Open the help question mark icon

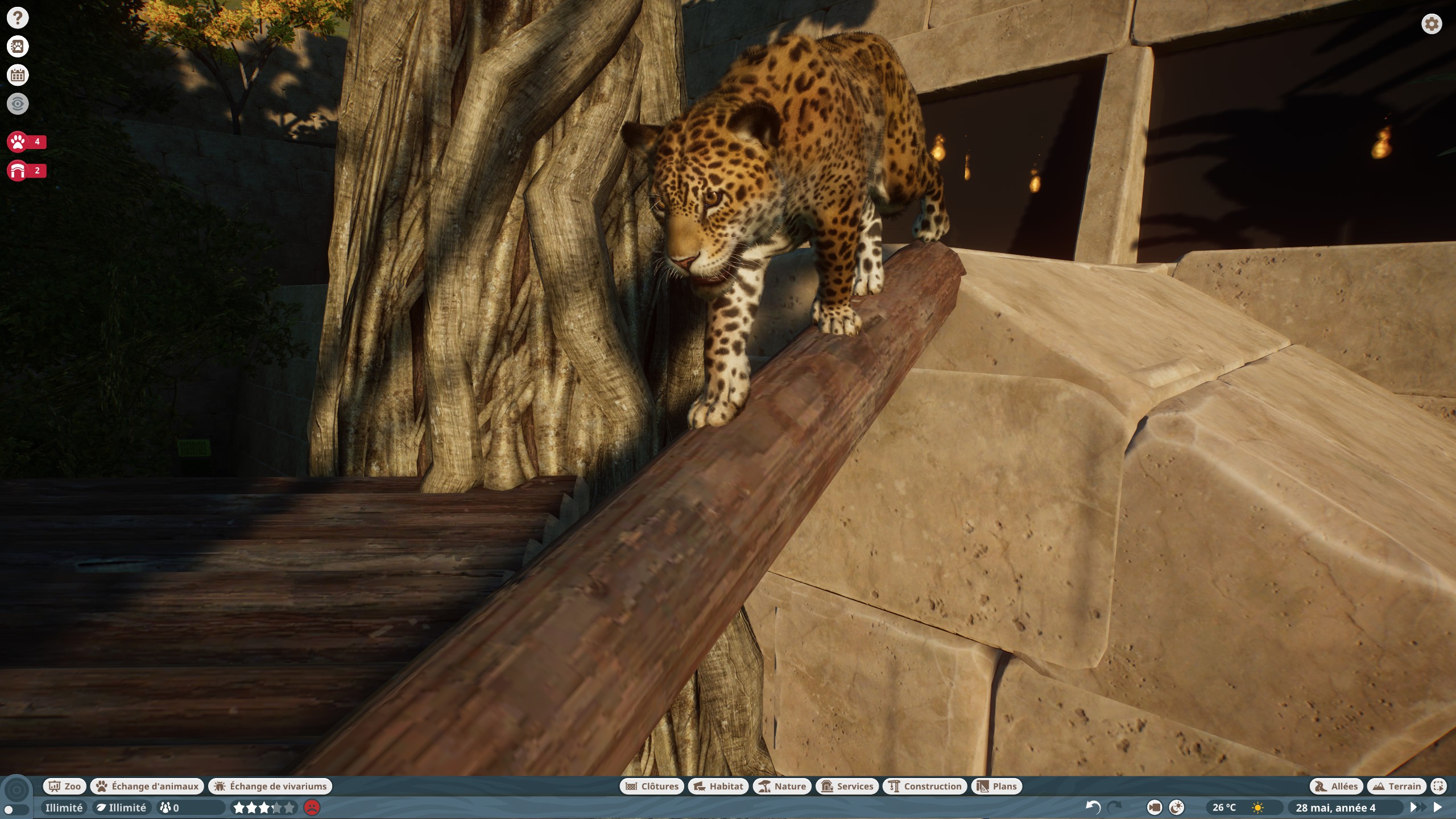pos(18,18)
